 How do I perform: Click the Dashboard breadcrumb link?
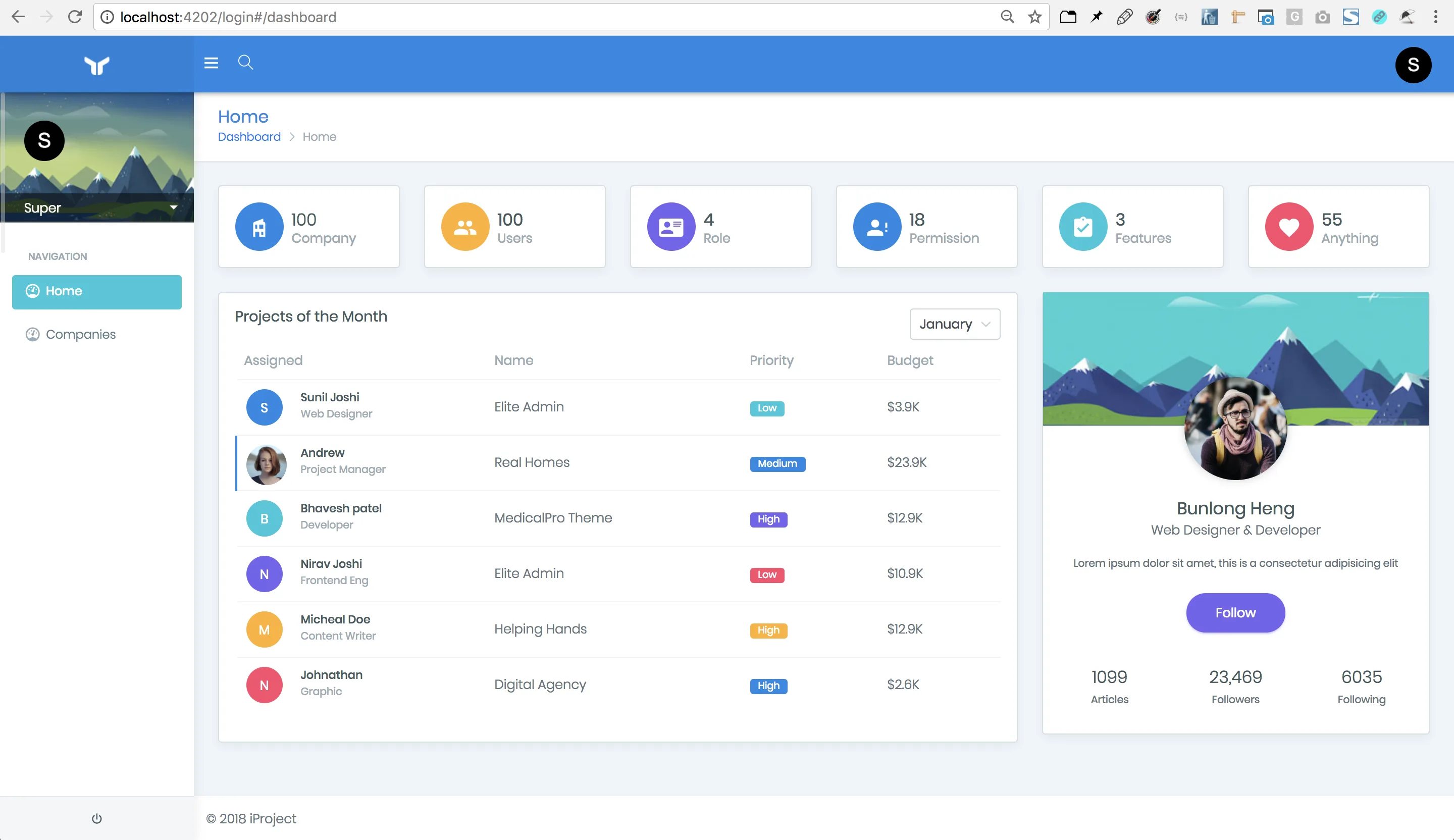(x=249, y=137)
